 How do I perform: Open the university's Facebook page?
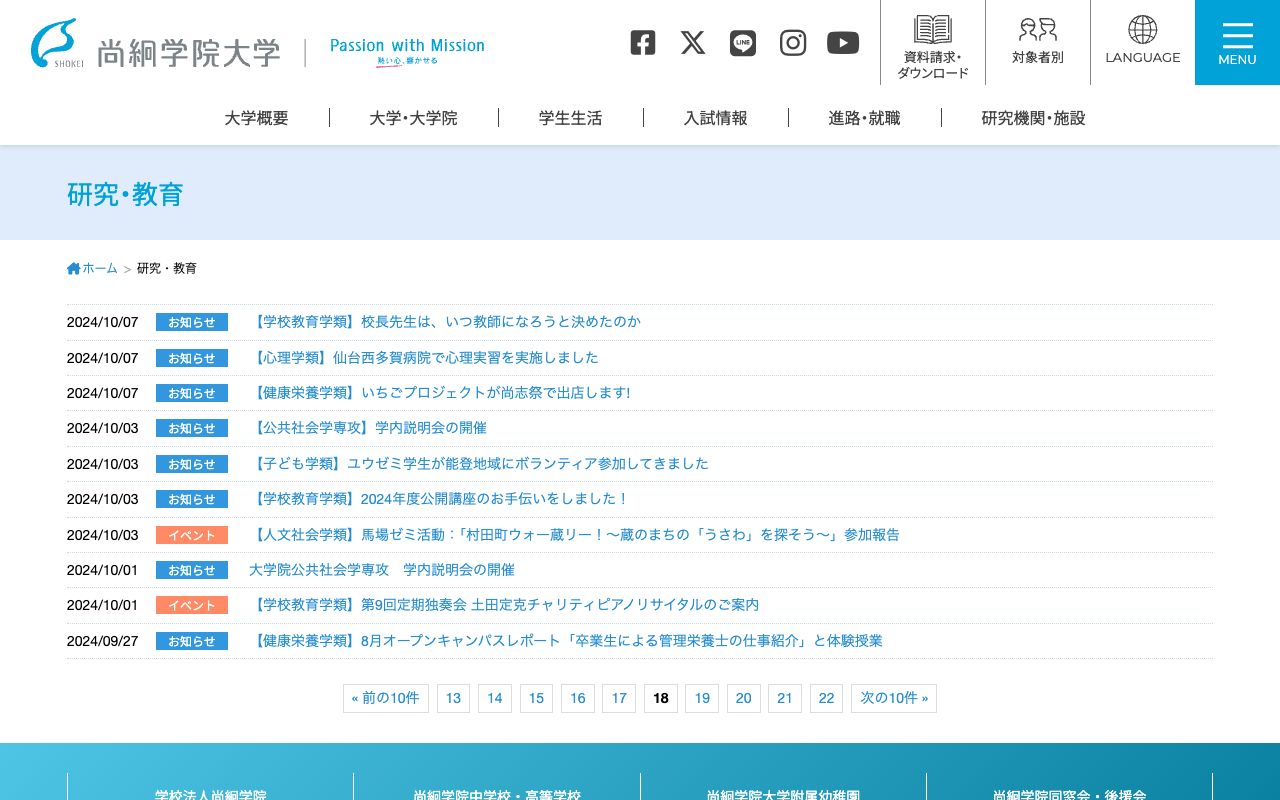(642, 42)
